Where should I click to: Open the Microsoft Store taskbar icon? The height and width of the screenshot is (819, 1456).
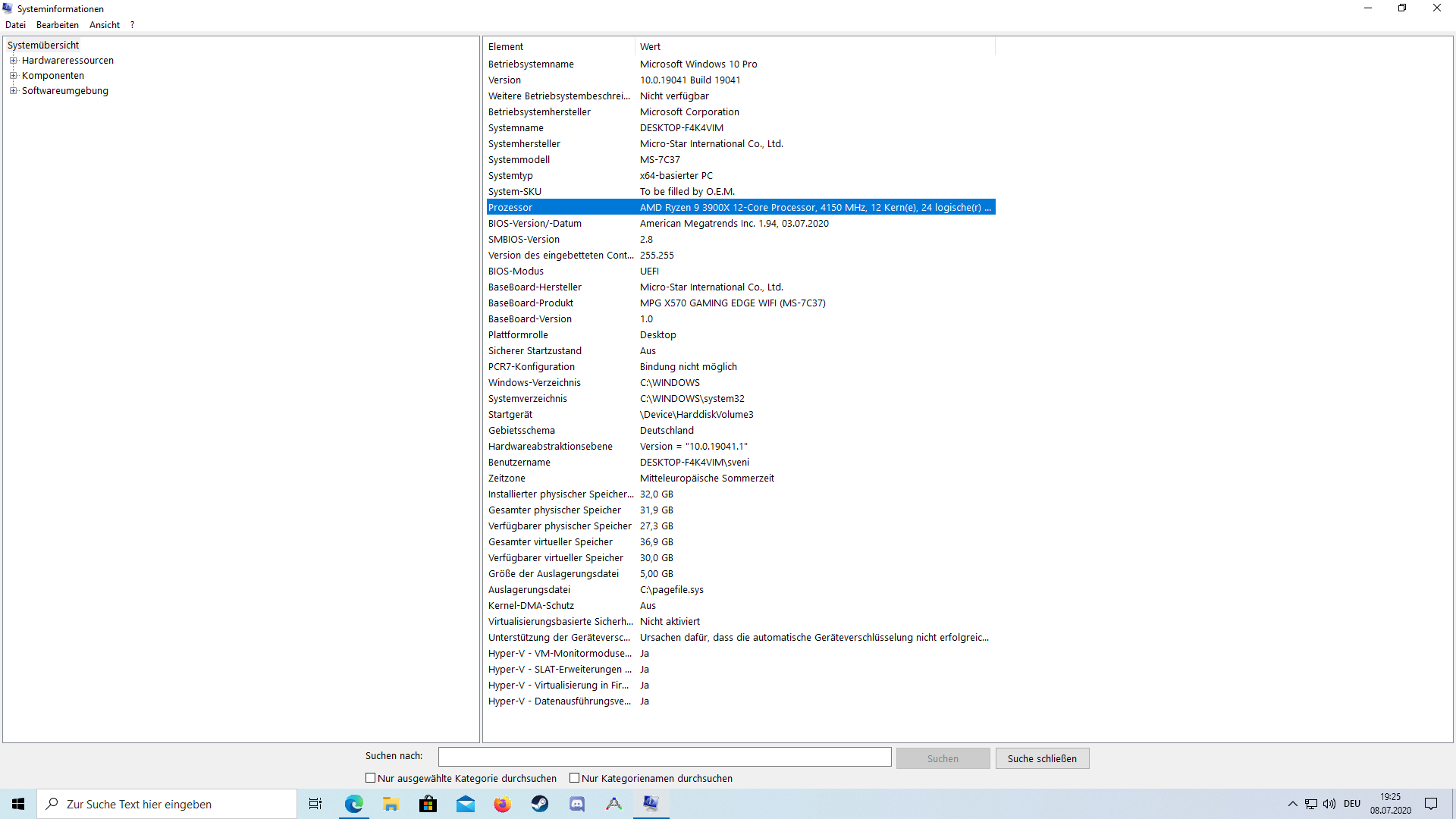428,804
